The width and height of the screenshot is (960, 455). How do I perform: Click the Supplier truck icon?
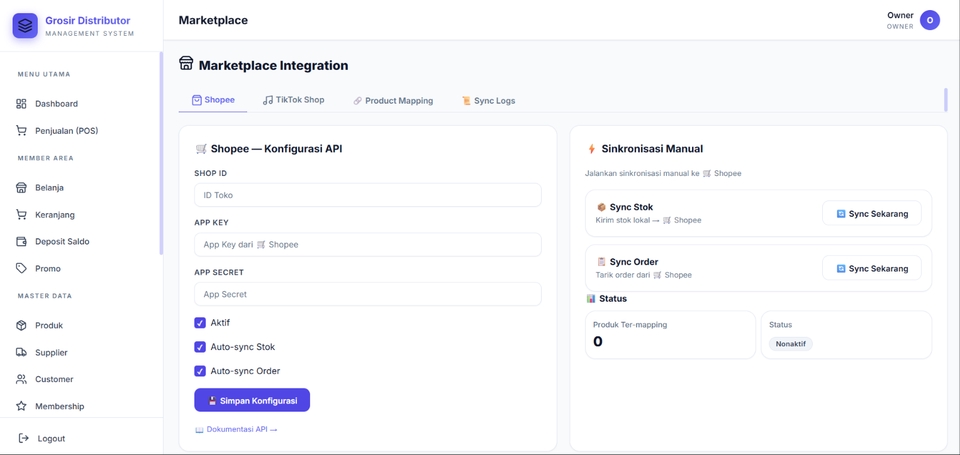[x=21, y=352]
